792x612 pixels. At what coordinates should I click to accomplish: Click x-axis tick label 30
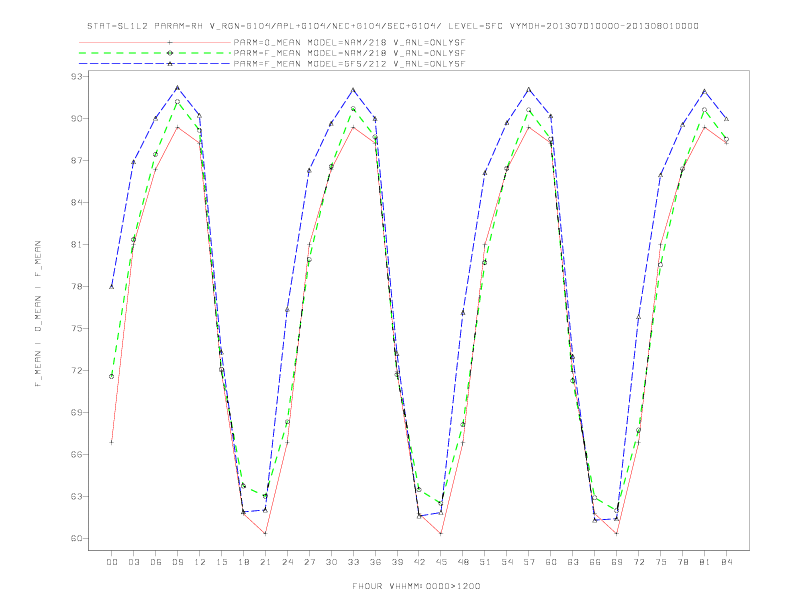point(331,562)
